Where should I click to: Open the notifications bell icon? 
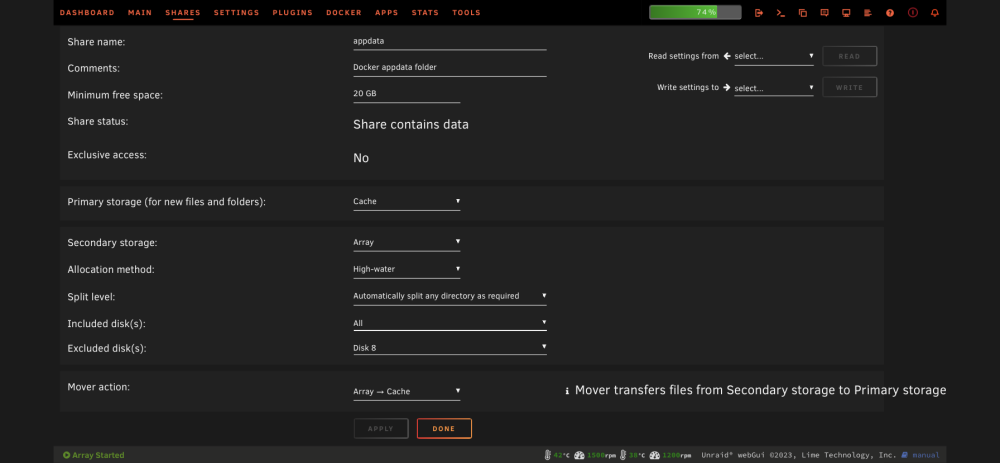935,13
